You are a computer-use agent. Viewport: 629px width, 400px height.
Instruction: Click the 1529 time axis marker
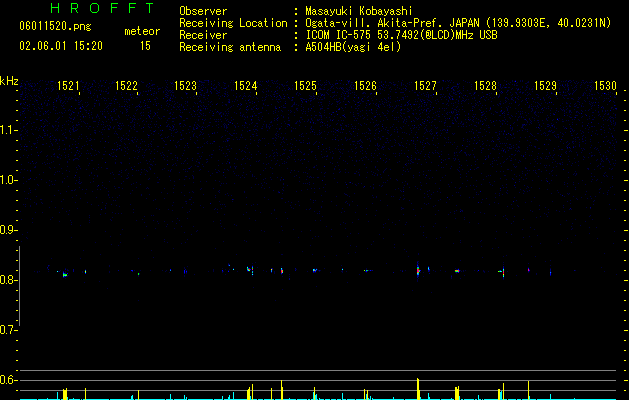click(545, 86)
